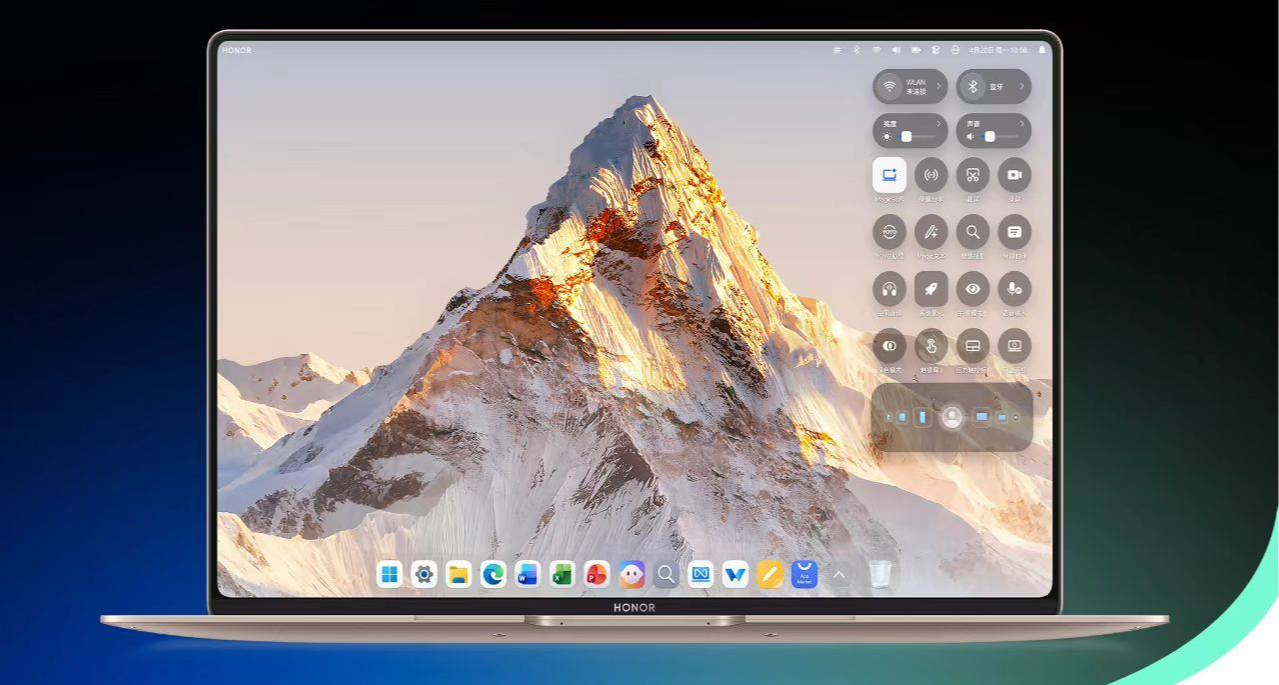Click the highlighted Magic control panel button
This screenshot has height=685, width=1279.
pos(889,175)
